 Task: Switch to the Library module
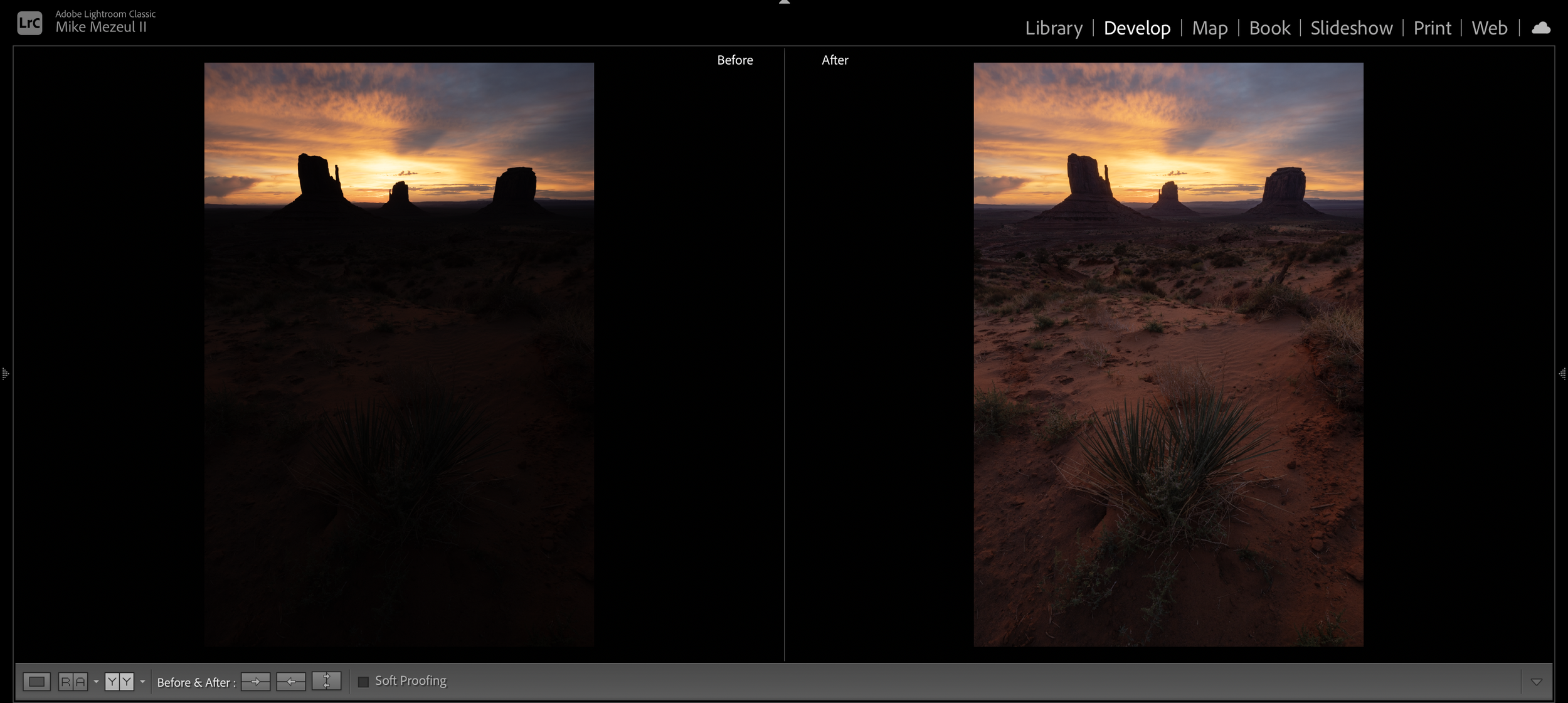coord(1054,28)
